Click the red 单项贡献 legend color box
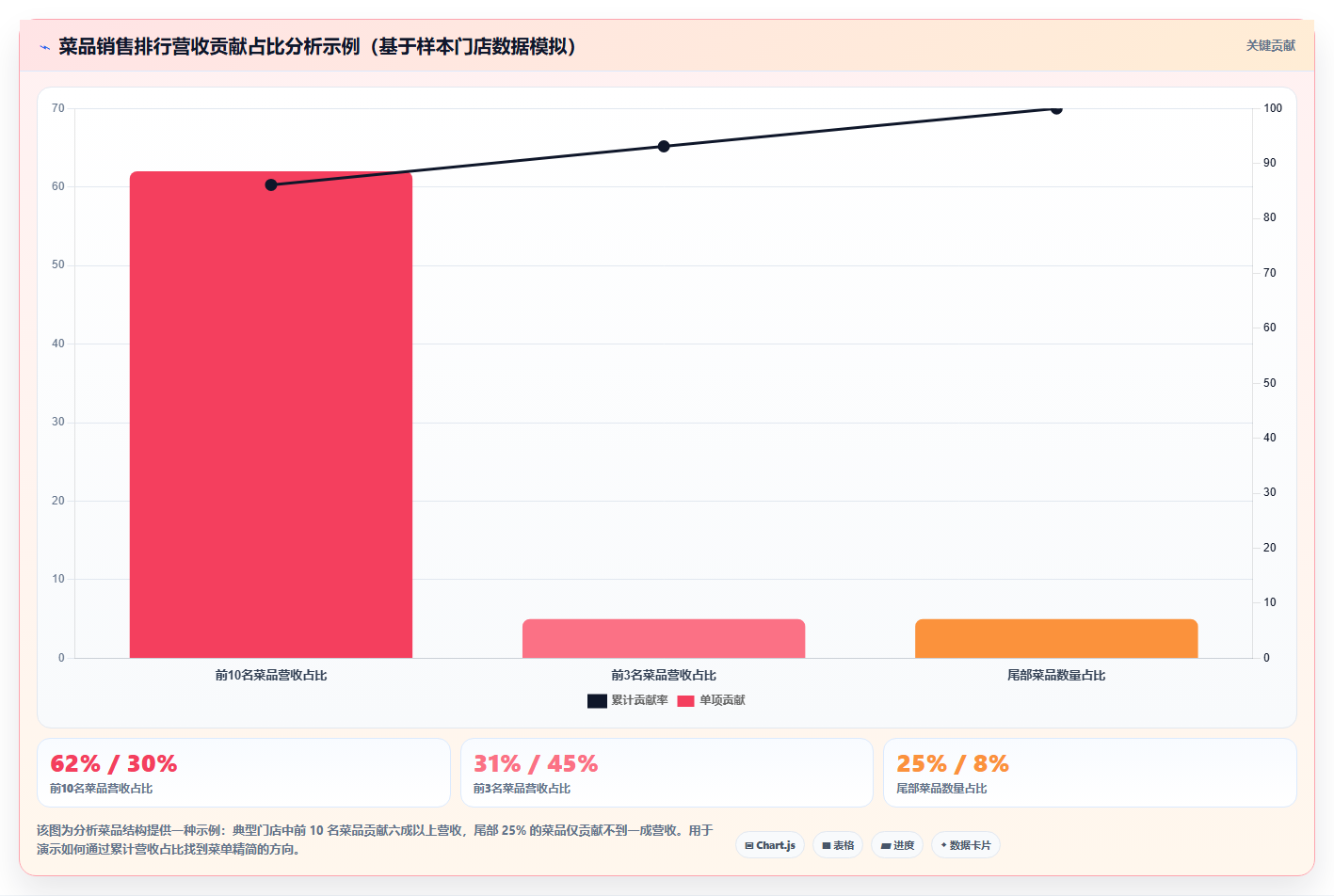 click(685, 700)
